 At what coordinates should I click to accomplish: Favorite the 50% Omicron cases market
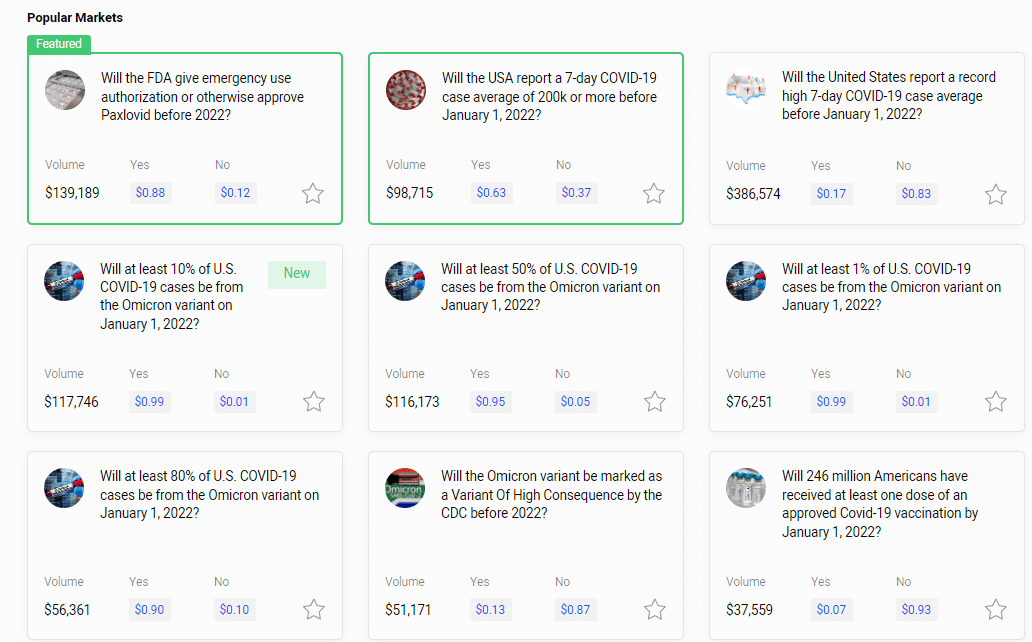coord(655,402)
